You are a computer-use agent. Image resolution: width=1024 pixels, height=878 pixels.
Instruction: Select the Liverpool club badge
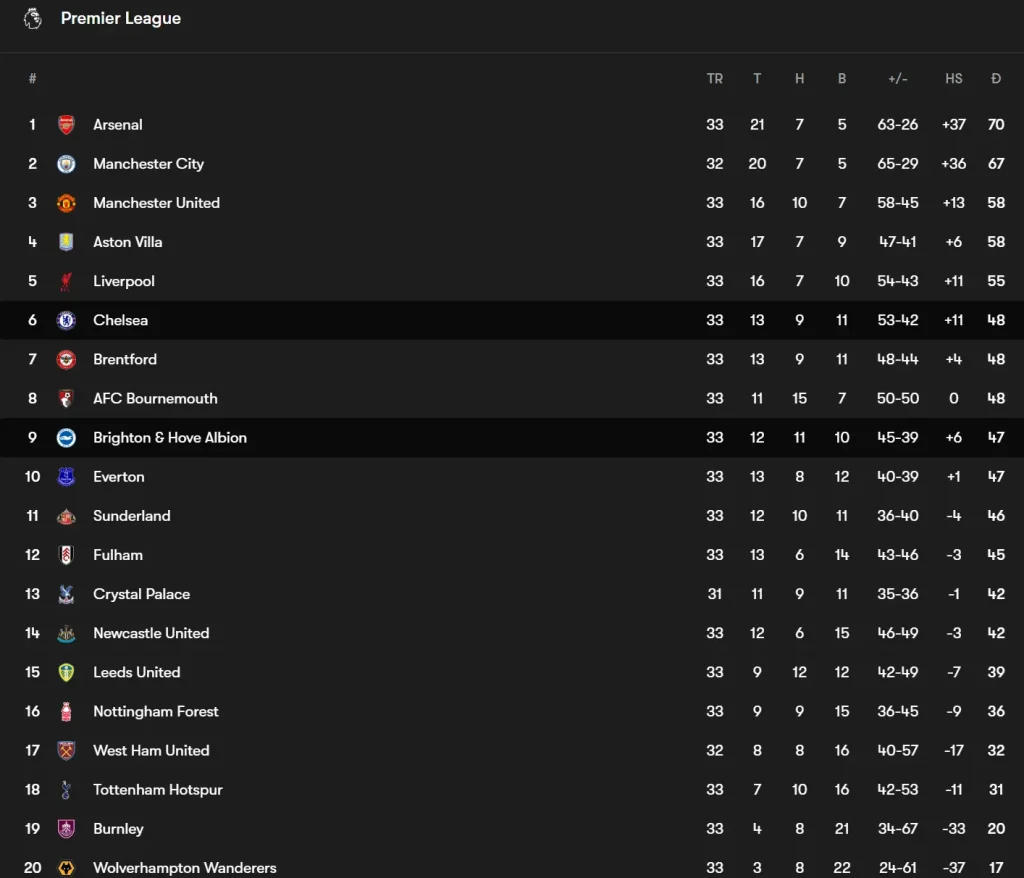[67, 281]
